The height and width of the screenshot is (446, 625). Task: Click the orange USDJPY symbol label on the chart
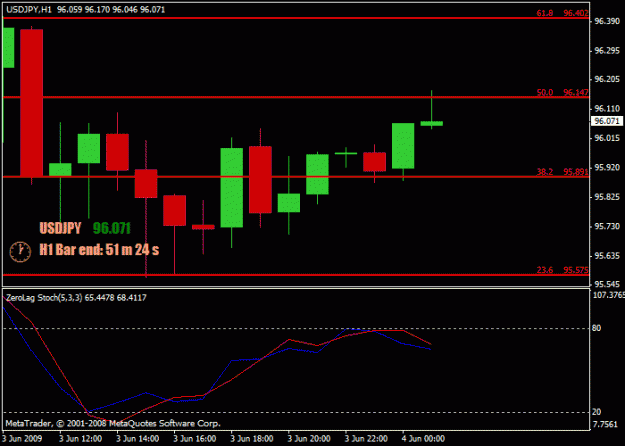click(60, 228)
